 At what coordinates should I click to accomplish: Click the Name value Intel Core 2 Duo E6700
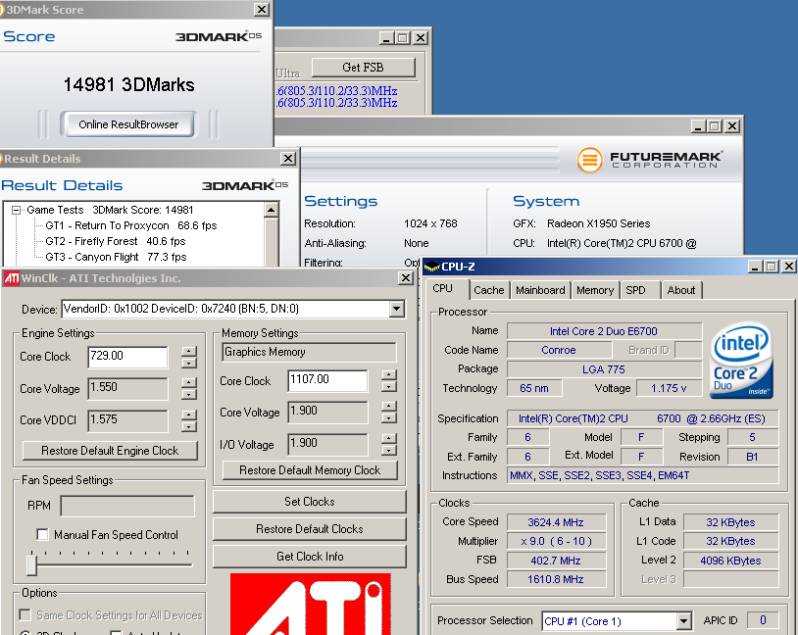pyautogui.click(x=604, y=331)
